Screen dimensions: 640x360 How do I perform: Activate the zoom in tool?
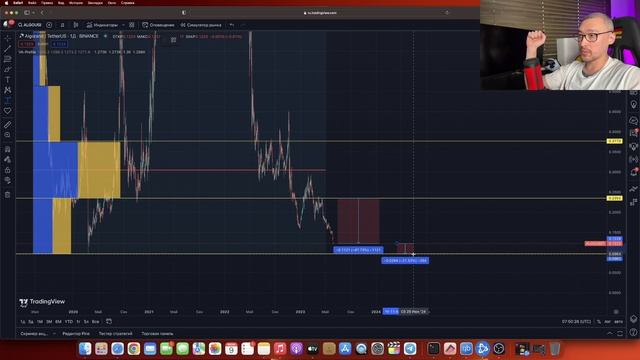coord(7,135)
